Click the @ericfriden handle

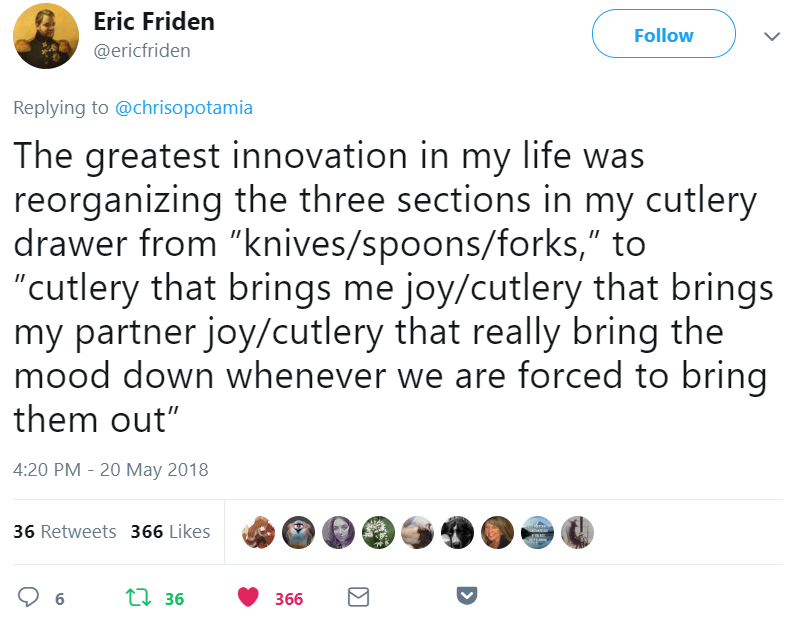142,51
